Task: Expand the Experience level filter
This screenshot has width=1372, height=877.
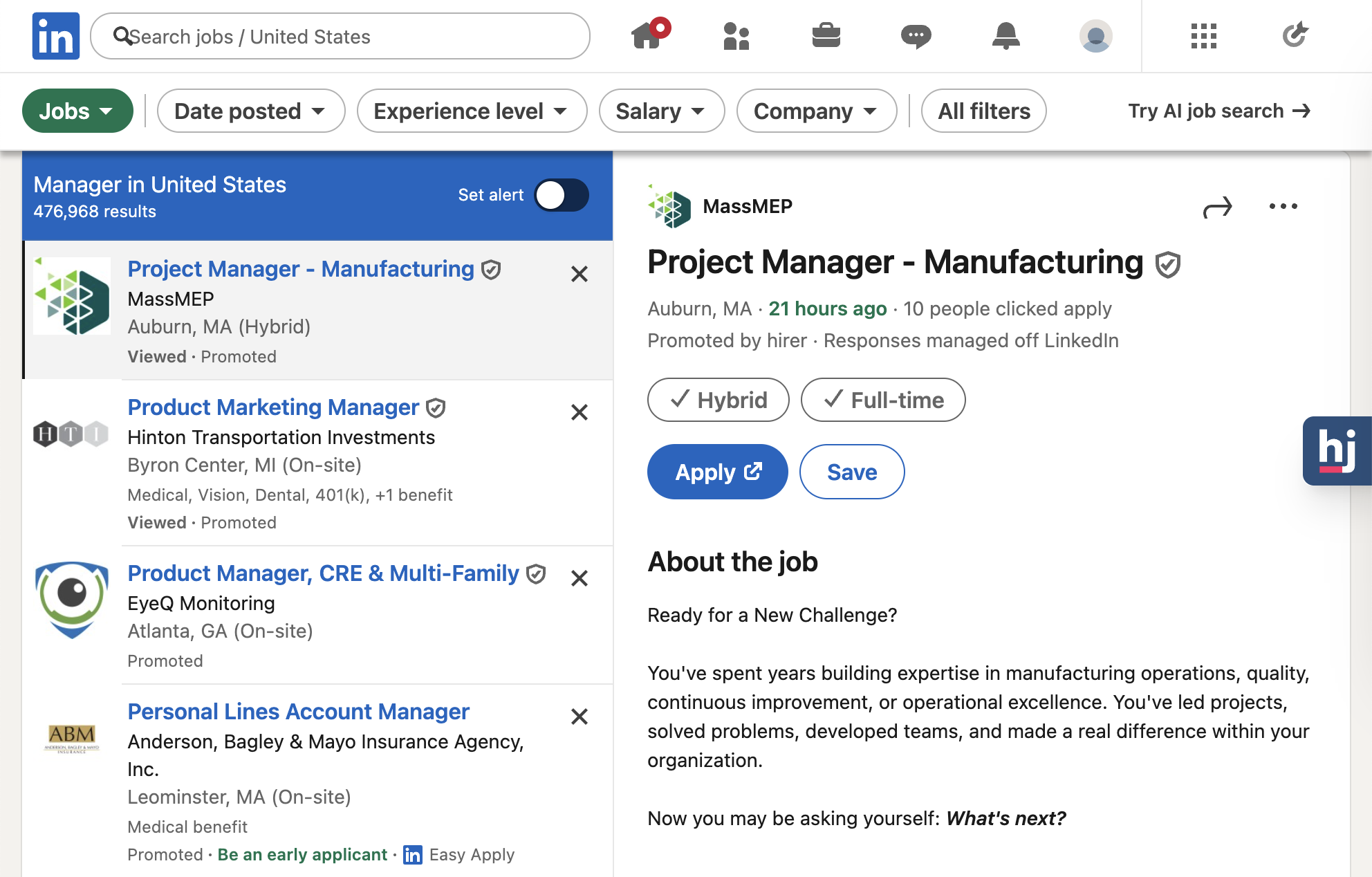Action: click(x=472, y=111)
